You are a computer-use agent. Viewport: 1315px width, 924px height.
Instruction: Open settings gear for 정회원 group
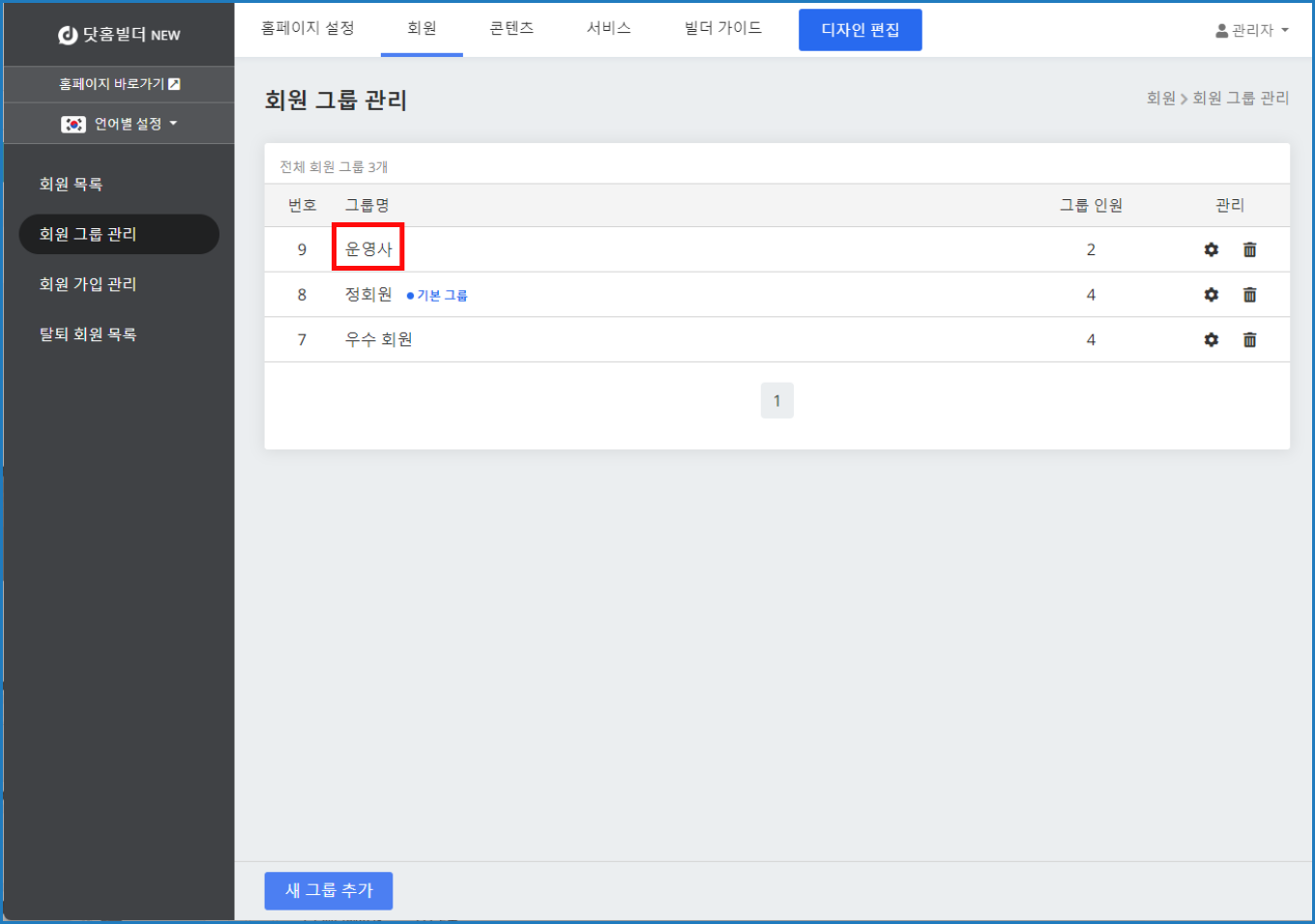(x=1211, y=295)
